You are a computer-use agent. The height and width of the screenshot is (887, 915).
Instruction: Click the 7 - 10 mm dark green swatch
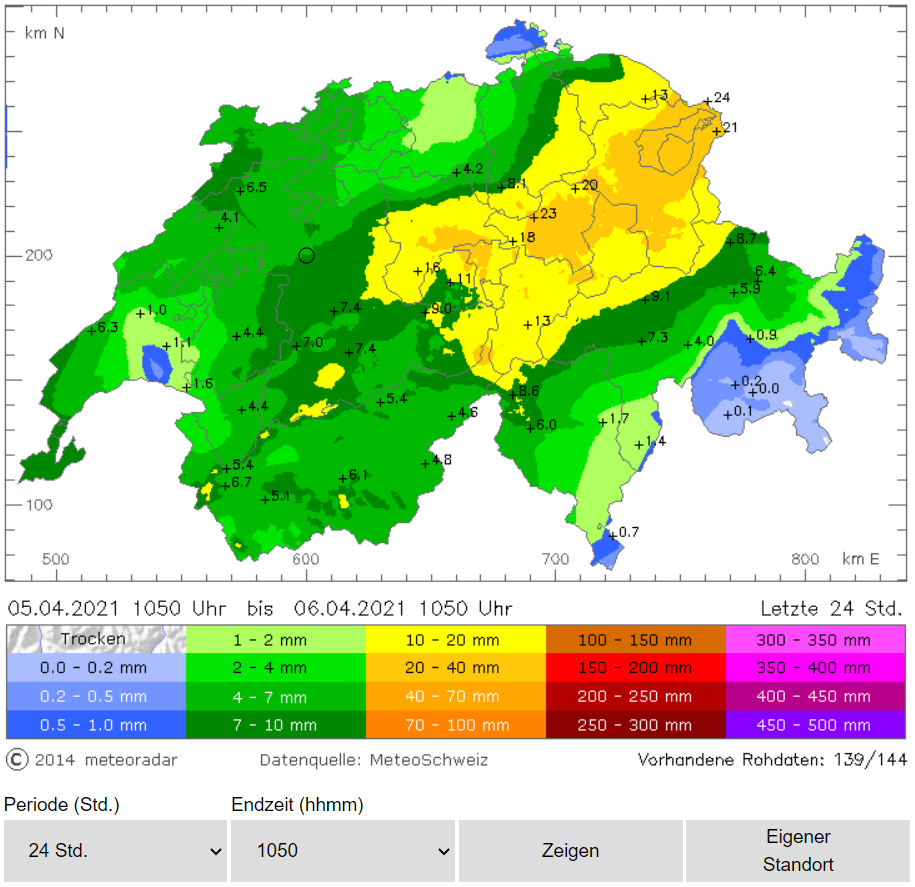click(x=276, y=725)
